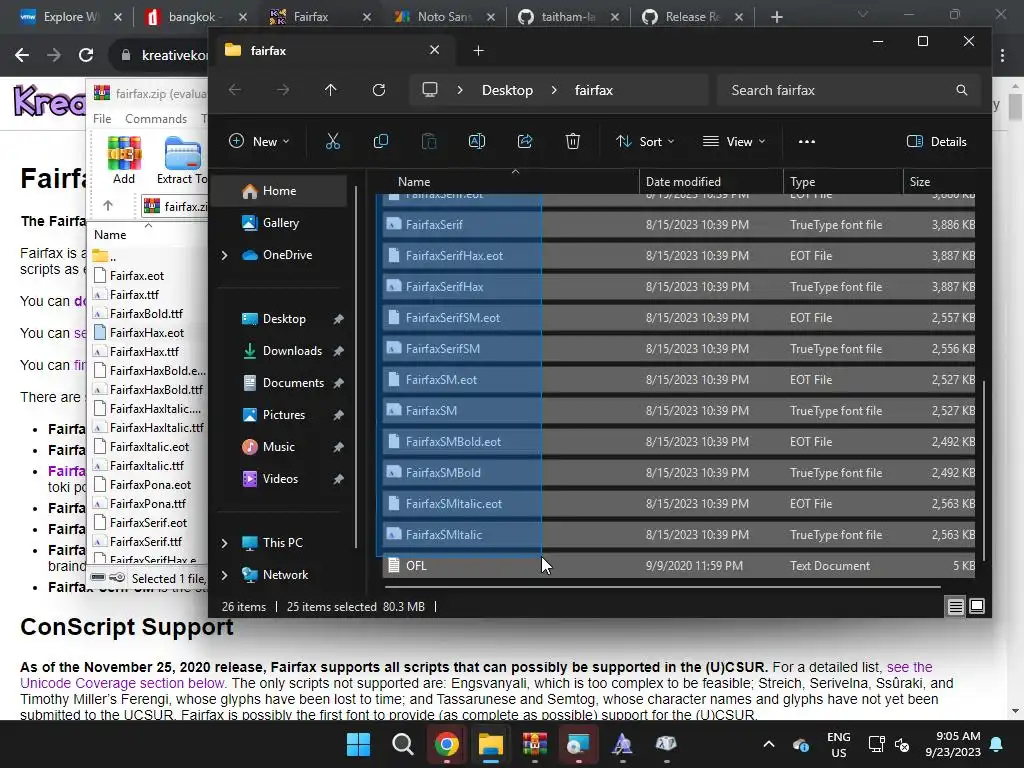Toggle the Details pane button
The width and height of the screenshot is (1024, 768).
(936, 141)
